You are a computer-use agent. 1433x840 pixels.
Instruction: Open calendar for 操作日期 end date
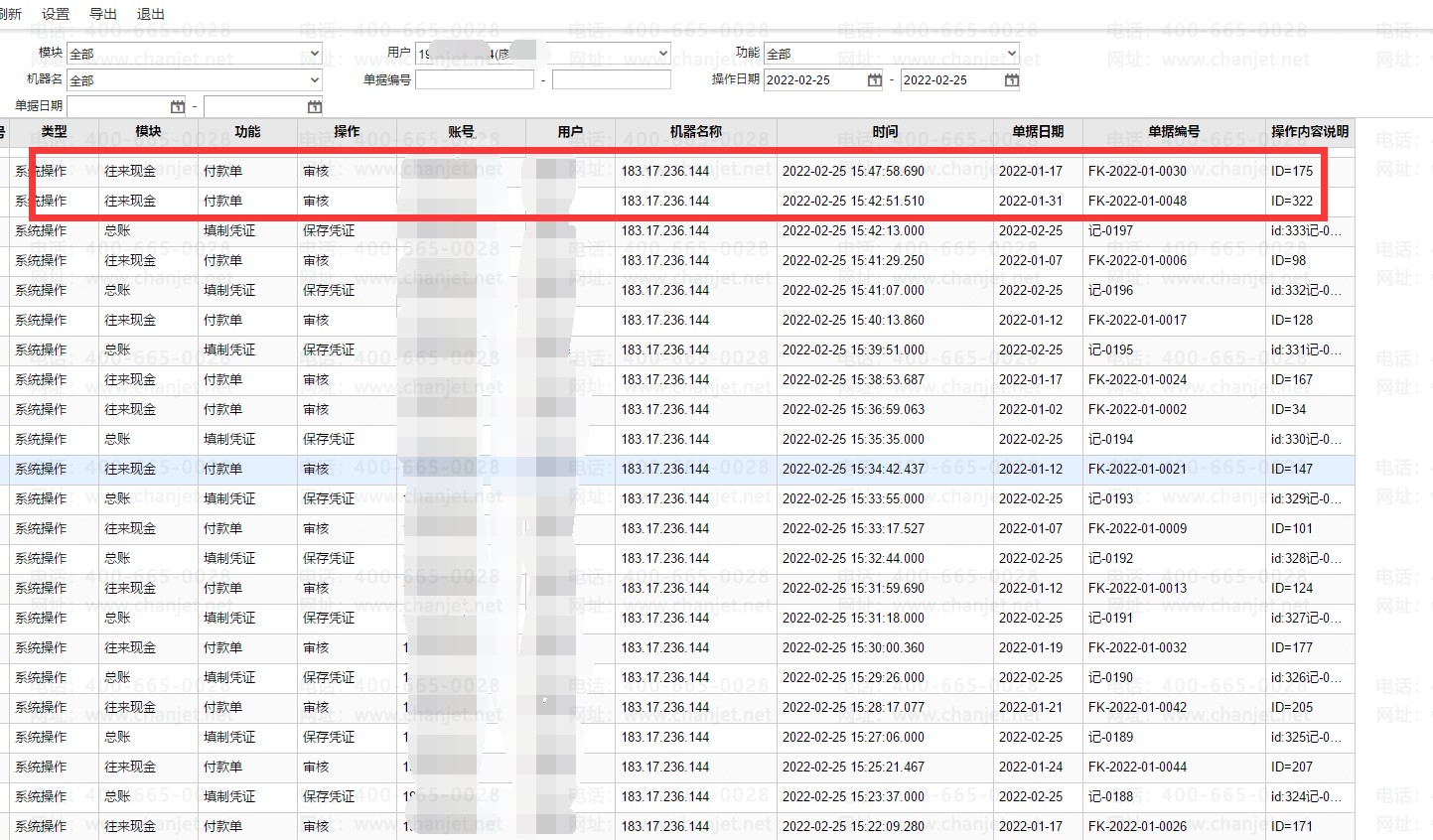click(x=1011, y=80)
